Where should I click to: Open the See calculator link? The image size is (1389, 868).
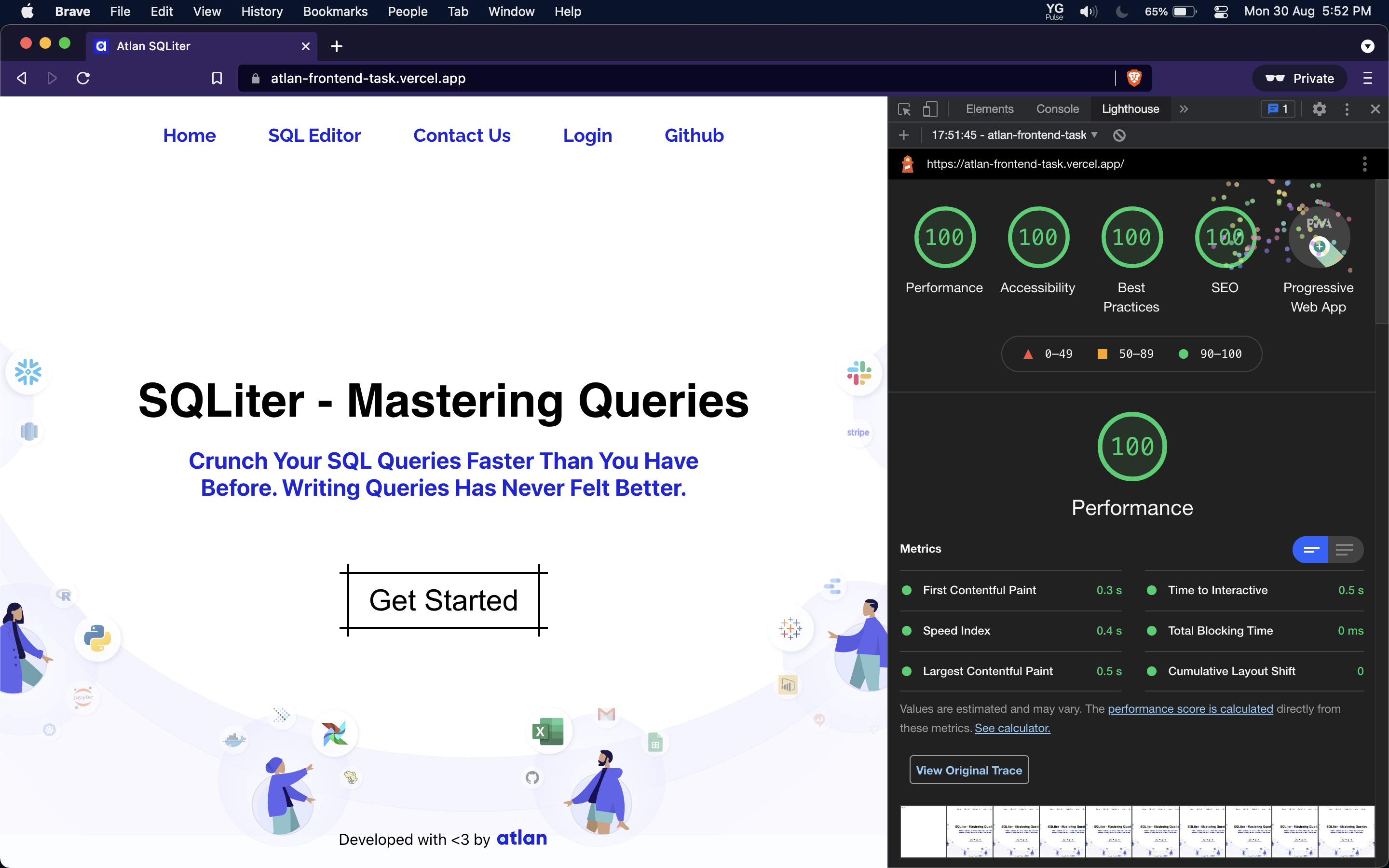click(1012, 728)
